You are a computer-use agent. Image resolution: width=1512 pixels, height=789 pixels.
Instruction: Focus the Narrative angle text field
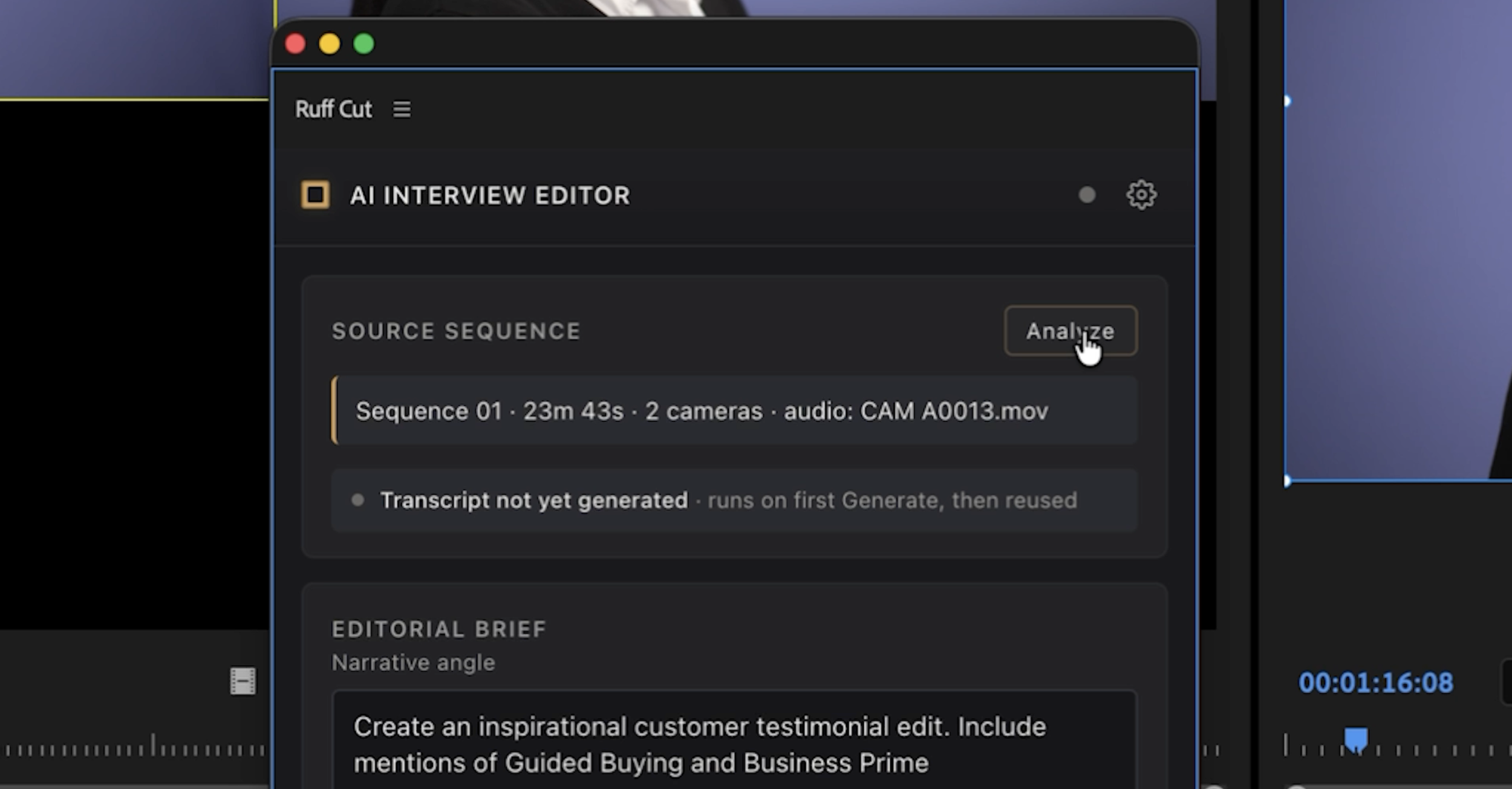(x=734, y=741)
